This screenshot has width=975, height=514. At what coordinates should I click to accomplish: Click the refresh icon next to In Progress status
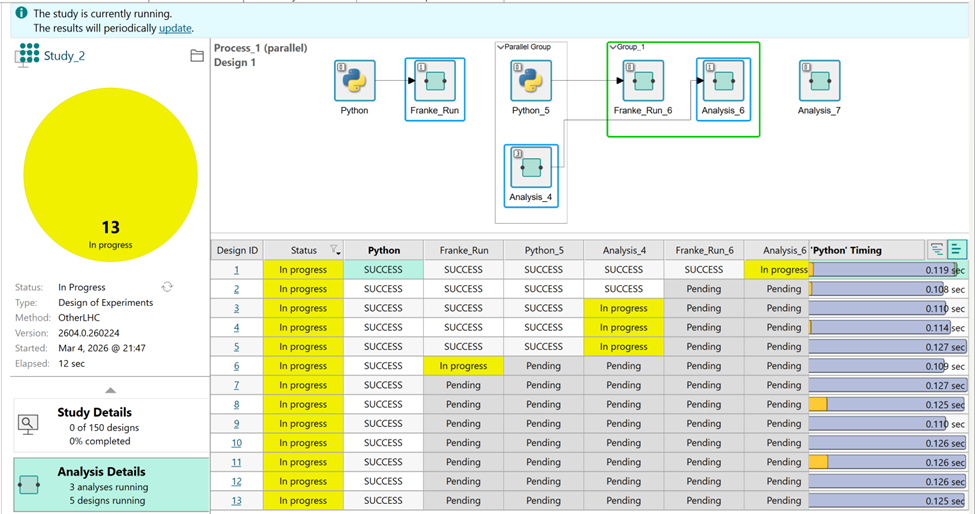pyautogui.click(x=167, y=287)
